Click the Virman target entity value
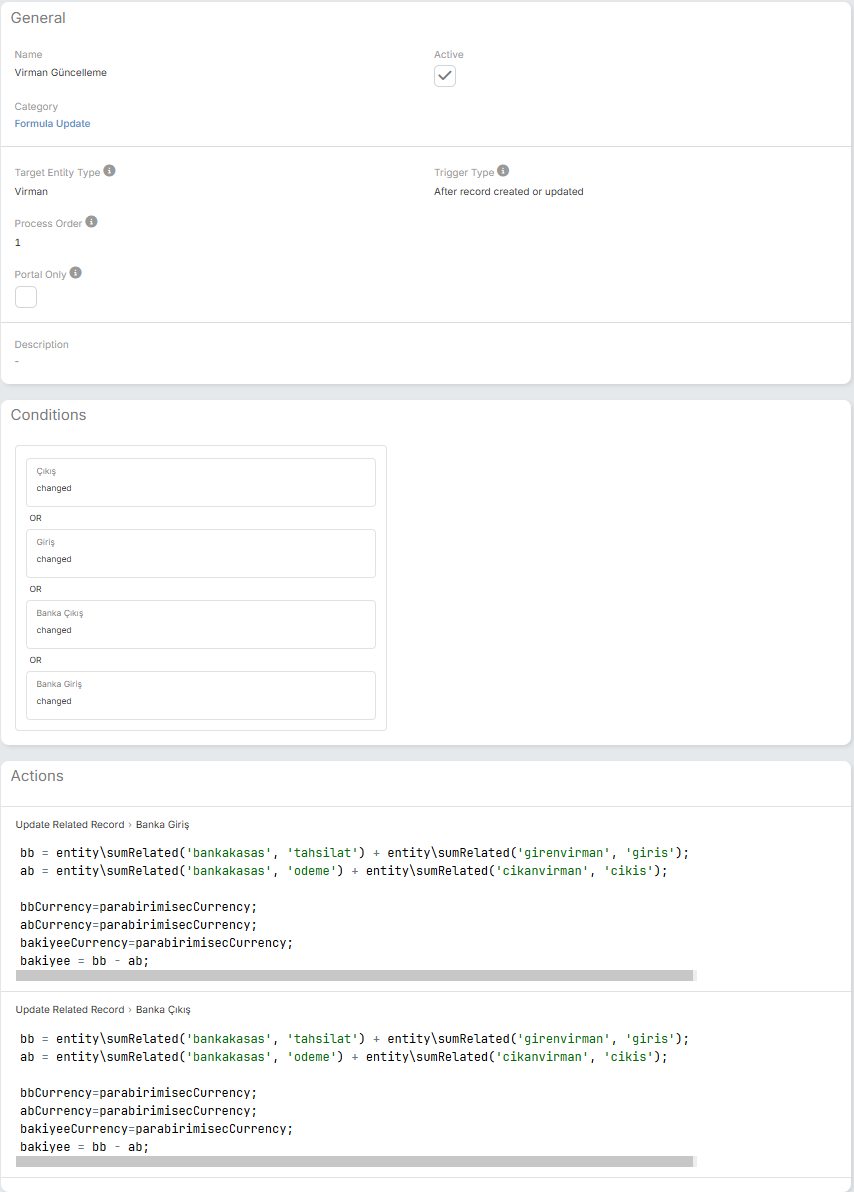 coord(31,191)
